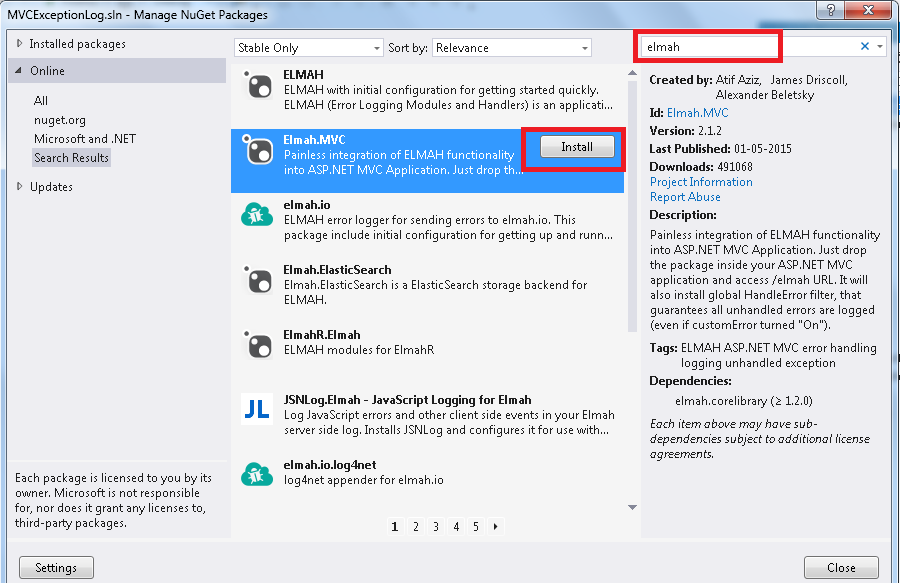This screenshot has width=902, height=588.
Task: Click the scroll up arrow of package list
Action: click(x=632, y=73)
